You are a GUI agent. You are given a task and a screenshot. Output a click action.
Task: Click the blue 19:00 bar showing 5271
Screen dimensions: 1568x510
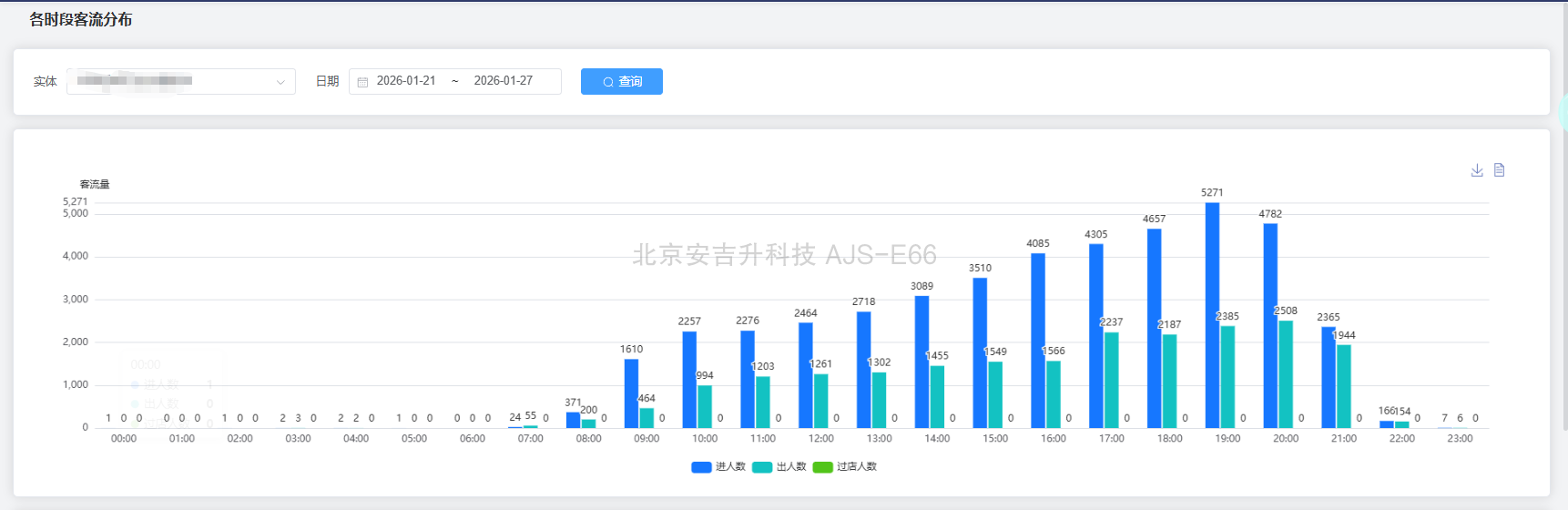(x=1212, y=315)
